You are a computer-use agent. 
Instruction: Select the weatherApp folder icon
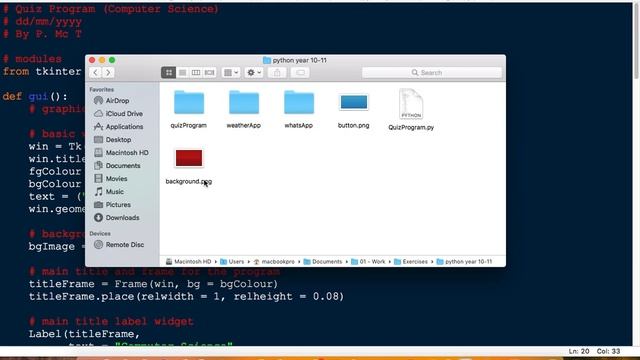coord(244,102)
